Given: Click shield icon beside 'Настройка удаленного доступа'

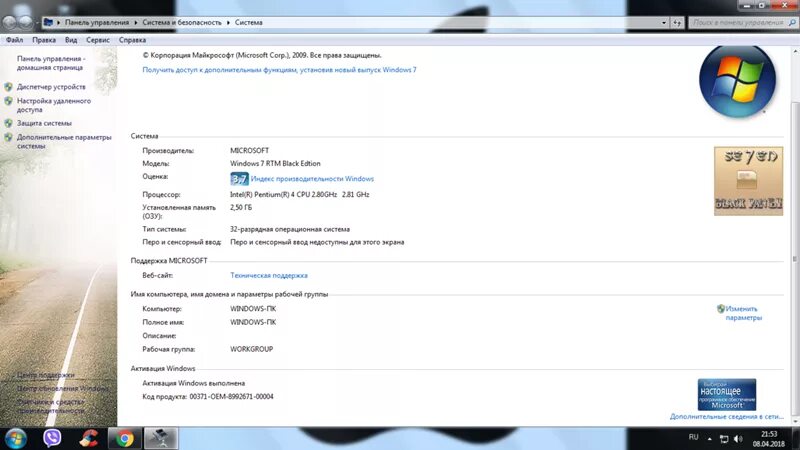Looking at the screenshot, I should click(x=8, y=101).
